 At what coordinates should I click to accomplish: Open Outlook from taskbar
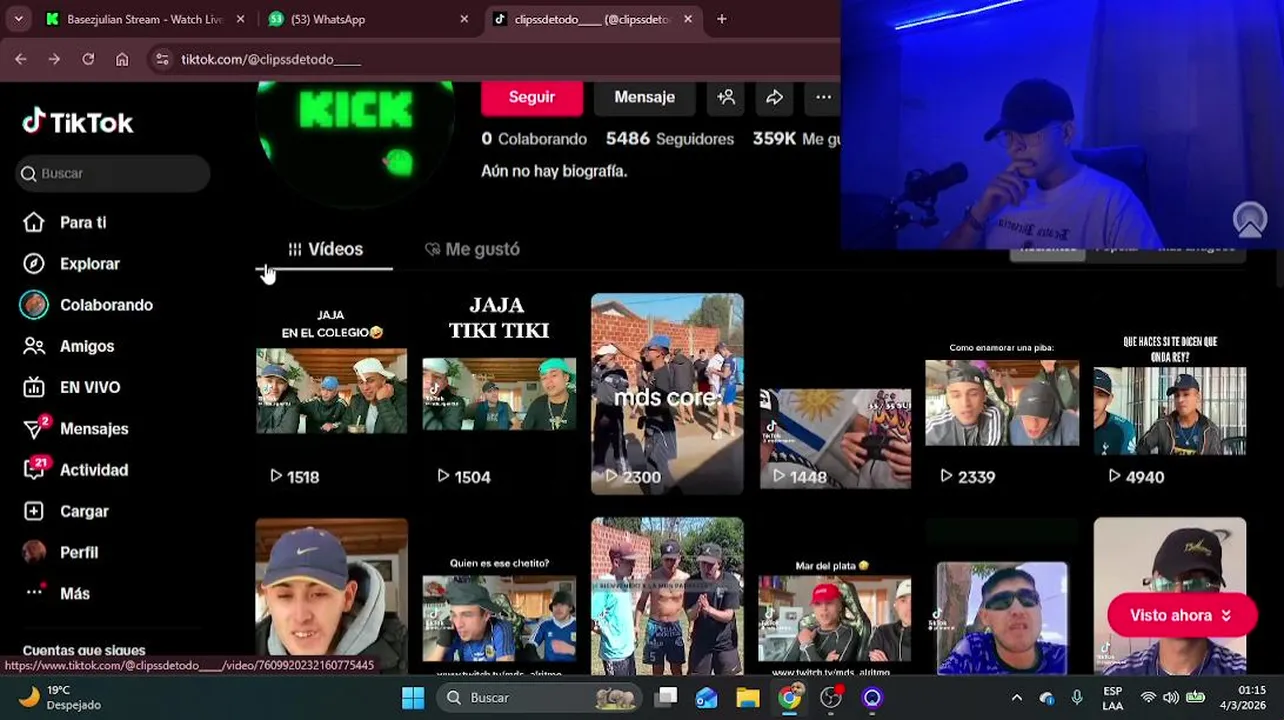click(706, 698)
